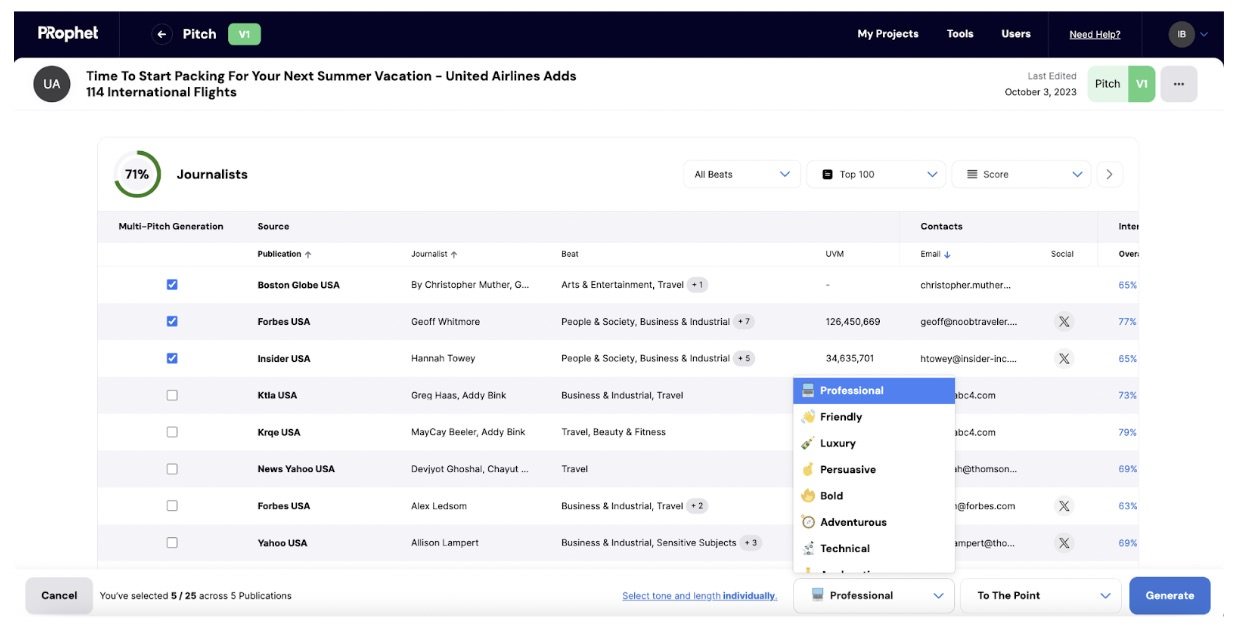Open Users in top navigation
This screenshot has width=1242, height=638.
[x=1016, y=34]
